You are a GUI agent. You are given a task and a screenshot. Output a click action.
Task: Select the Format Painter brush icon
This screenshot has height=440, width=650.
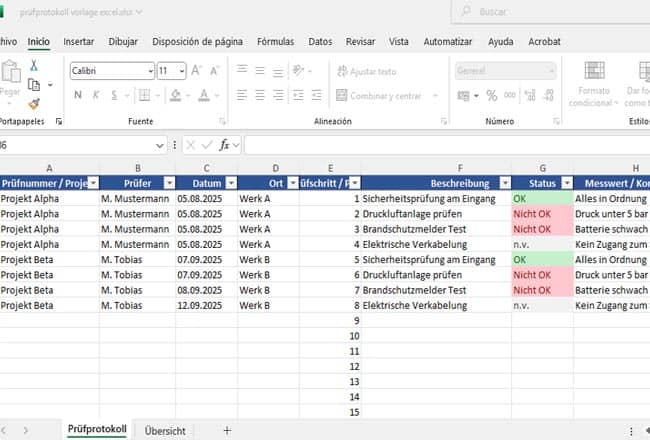pos(34,104)
